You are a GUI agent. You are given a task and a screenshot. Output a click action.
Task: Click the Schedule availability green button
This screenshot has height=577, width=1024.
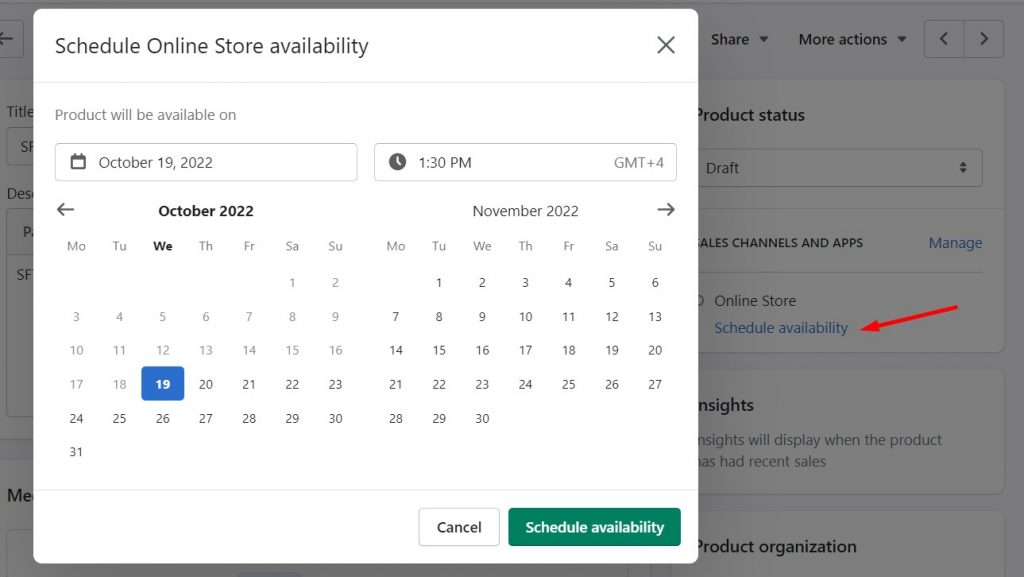tap(594, 527)
